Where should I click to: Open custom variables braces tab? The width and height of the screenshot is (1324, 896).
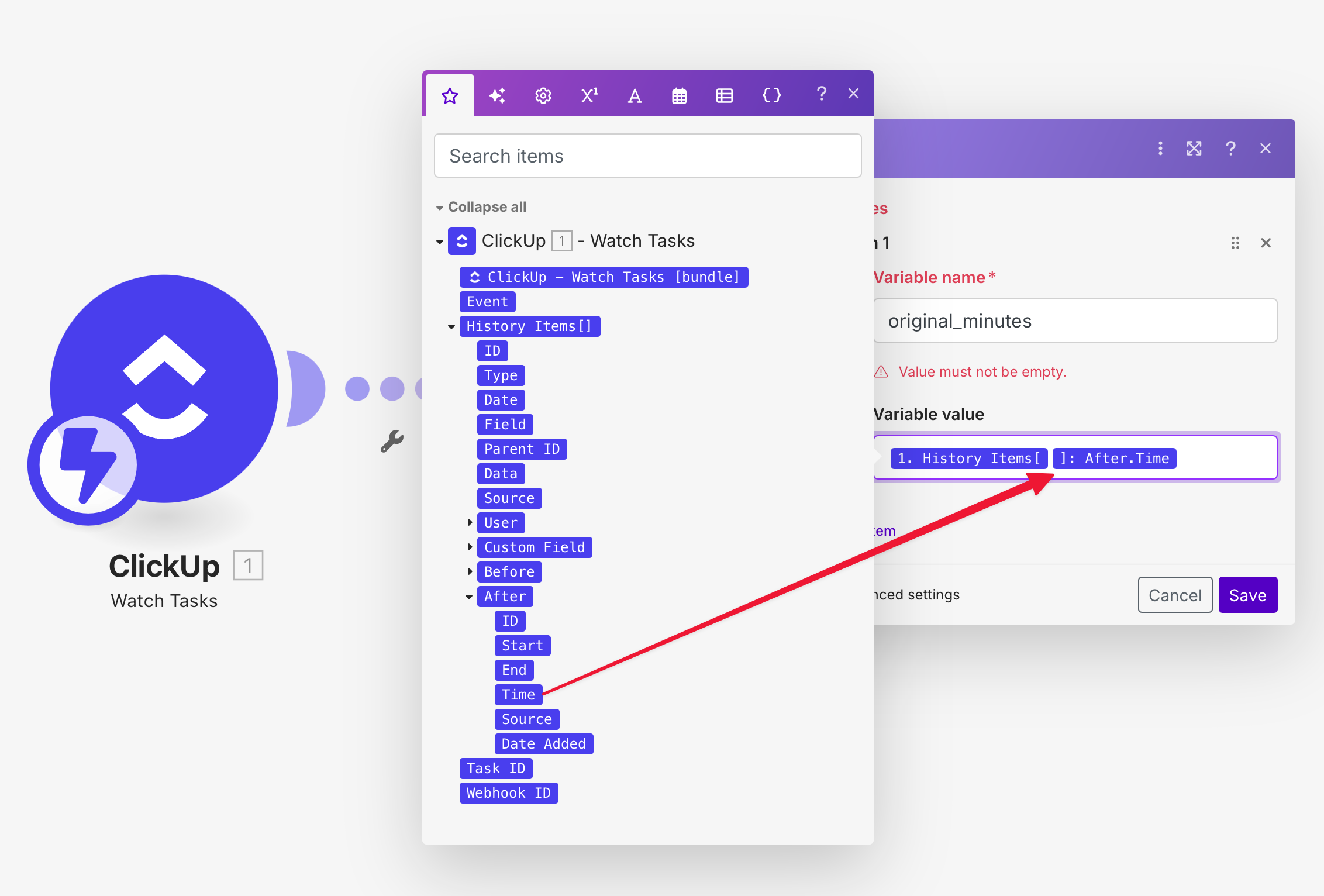tap(771, 95)
